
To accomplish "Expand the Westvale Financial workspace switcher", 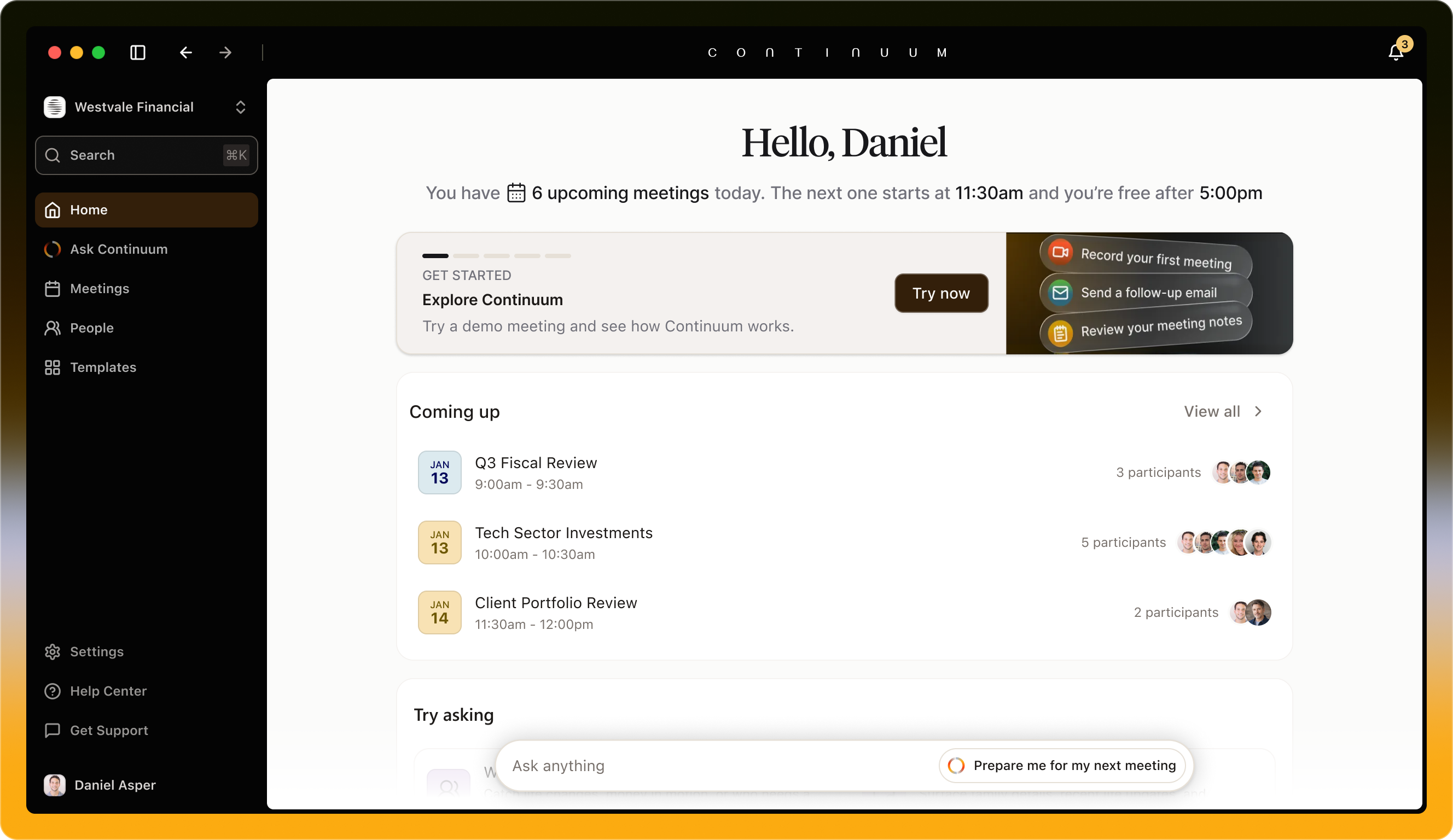I will tap(241, 107).
